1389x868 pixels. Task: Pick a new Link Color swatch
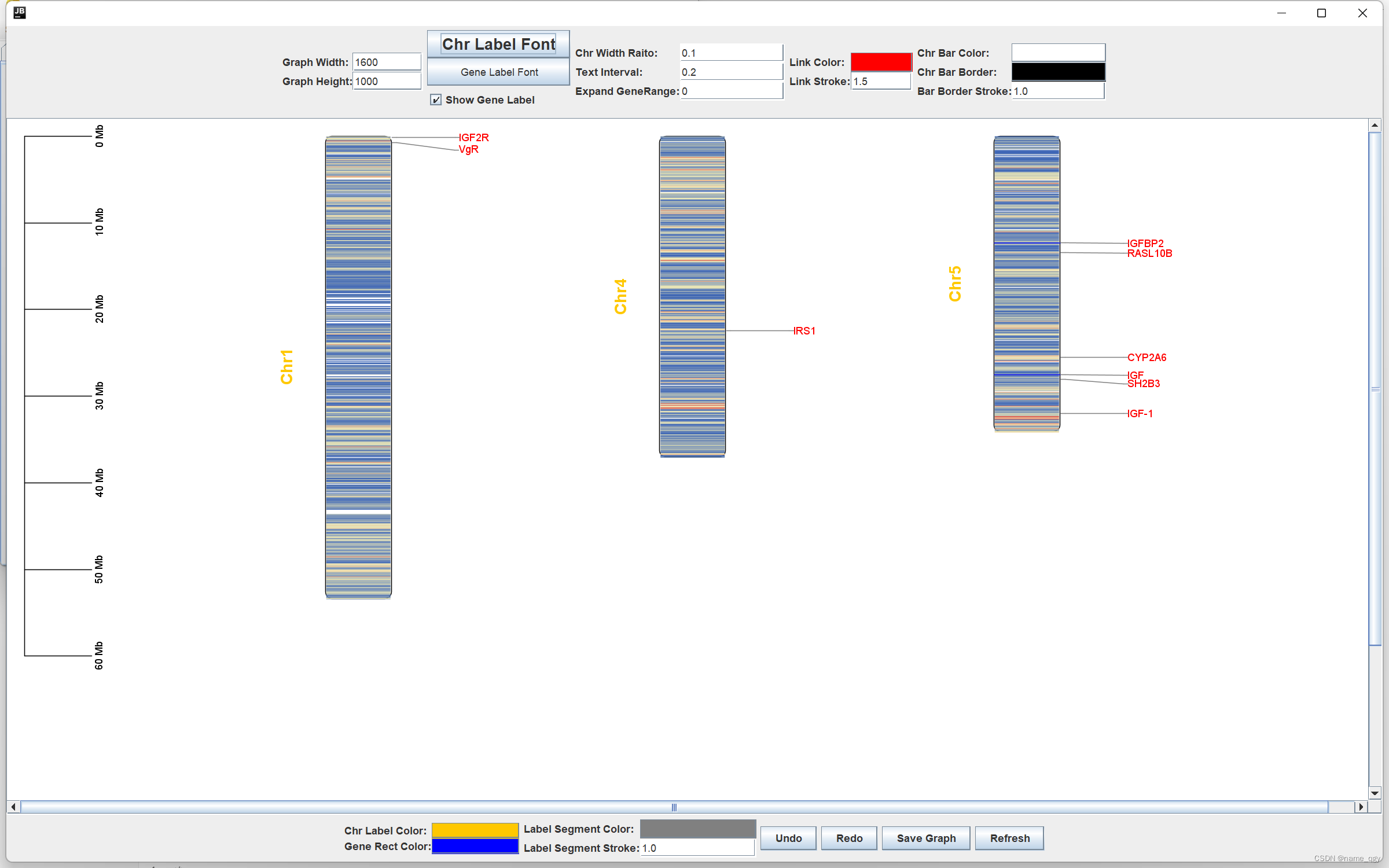[x=881, y=62]
